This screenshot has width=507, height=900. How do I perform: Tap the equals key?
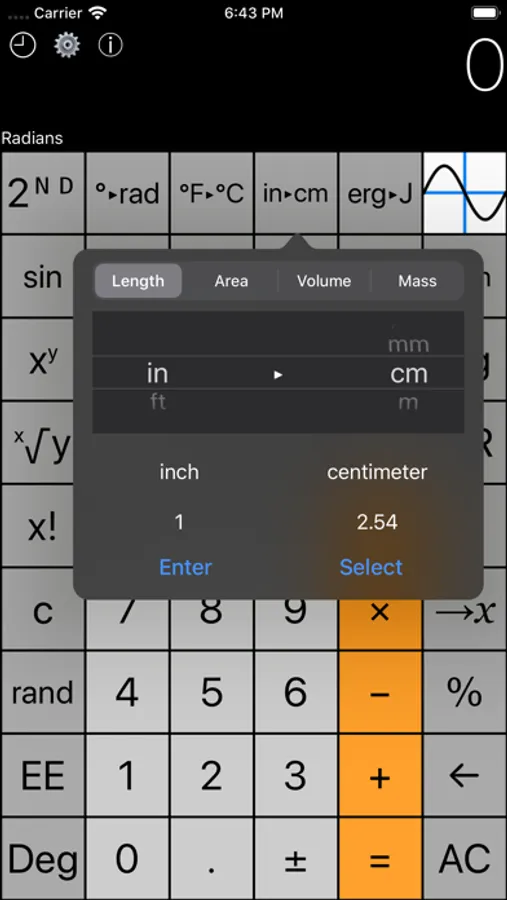pos(380,859)
